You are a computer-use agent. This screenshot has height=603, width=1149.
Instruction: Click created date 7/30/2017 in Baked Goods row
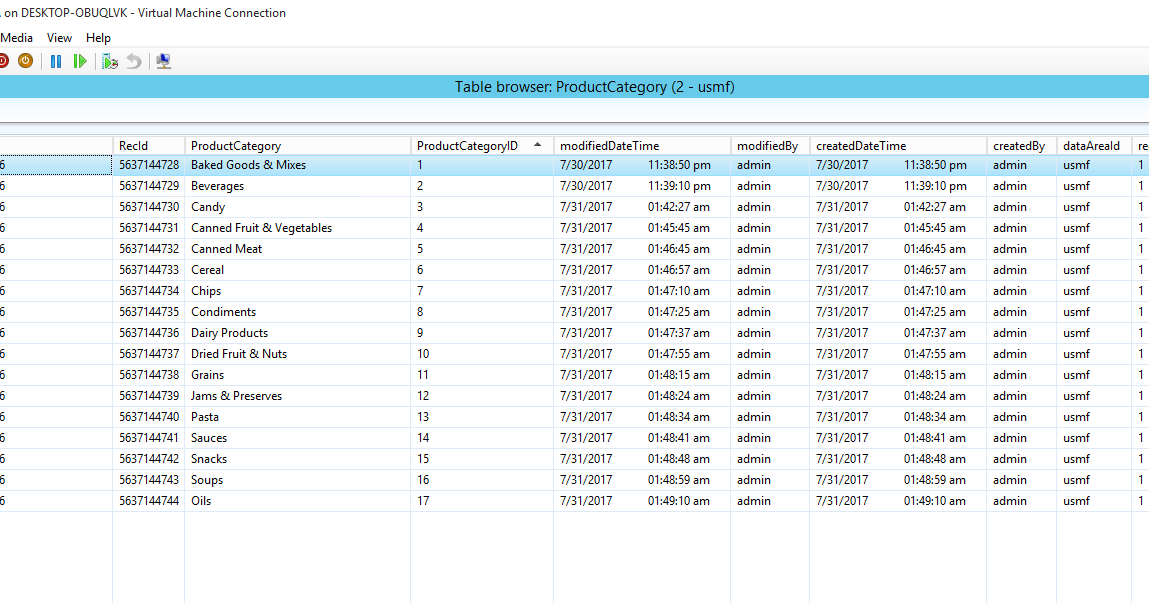click(x=842, y=165)
